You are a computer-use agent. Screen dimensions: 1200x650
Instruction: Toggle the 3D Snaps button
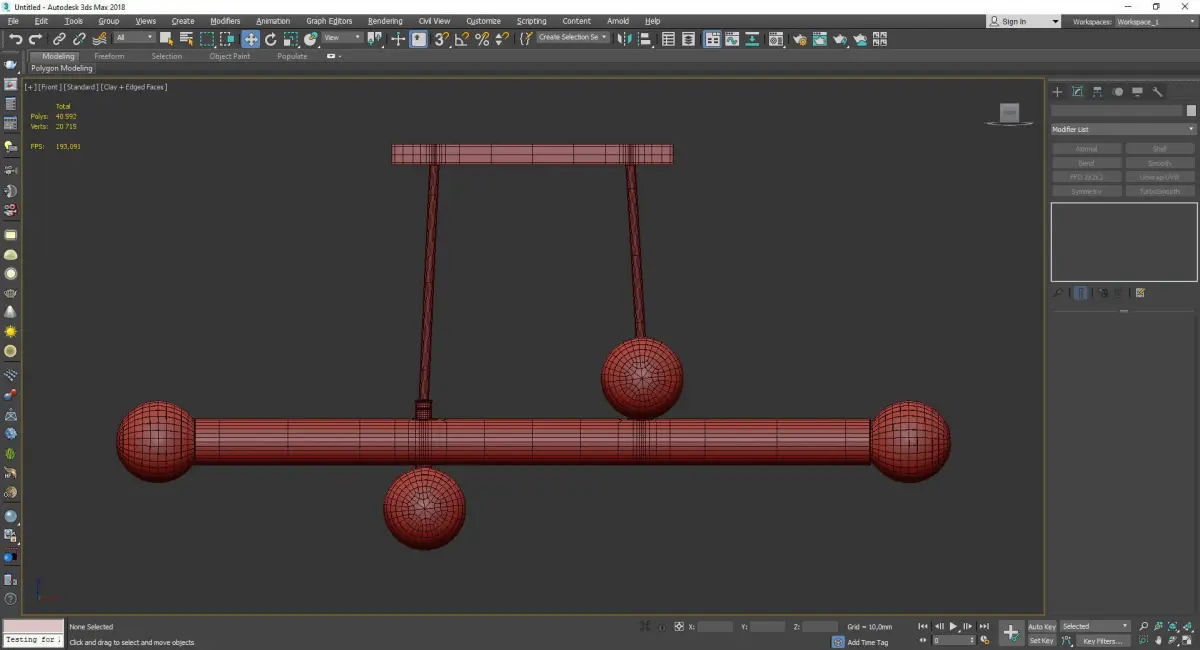(440, 39)
